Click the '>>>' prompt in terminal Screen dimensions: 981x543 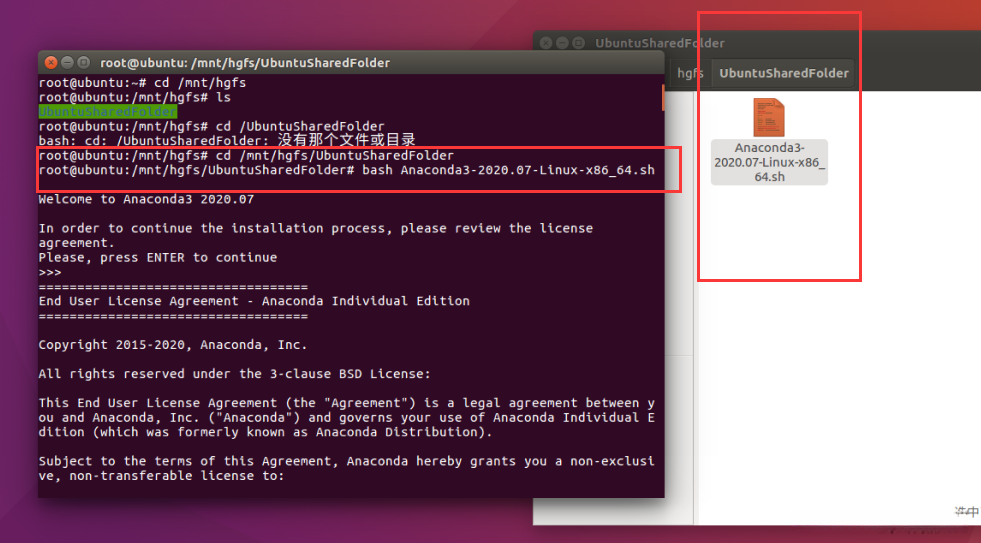coord(50,272)
